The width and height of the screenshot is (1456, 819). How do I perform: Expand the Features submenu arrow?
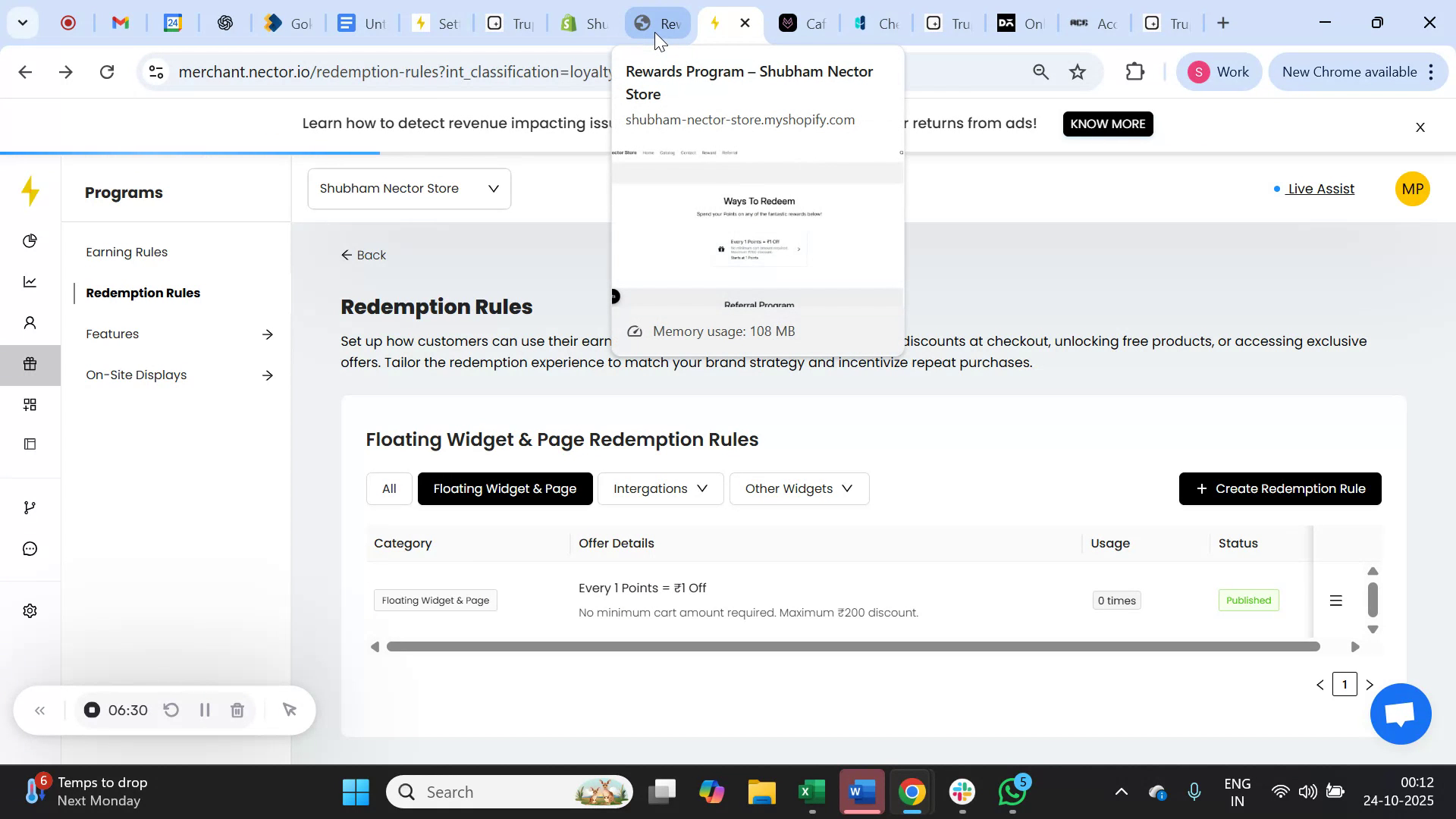pos(267,334)
